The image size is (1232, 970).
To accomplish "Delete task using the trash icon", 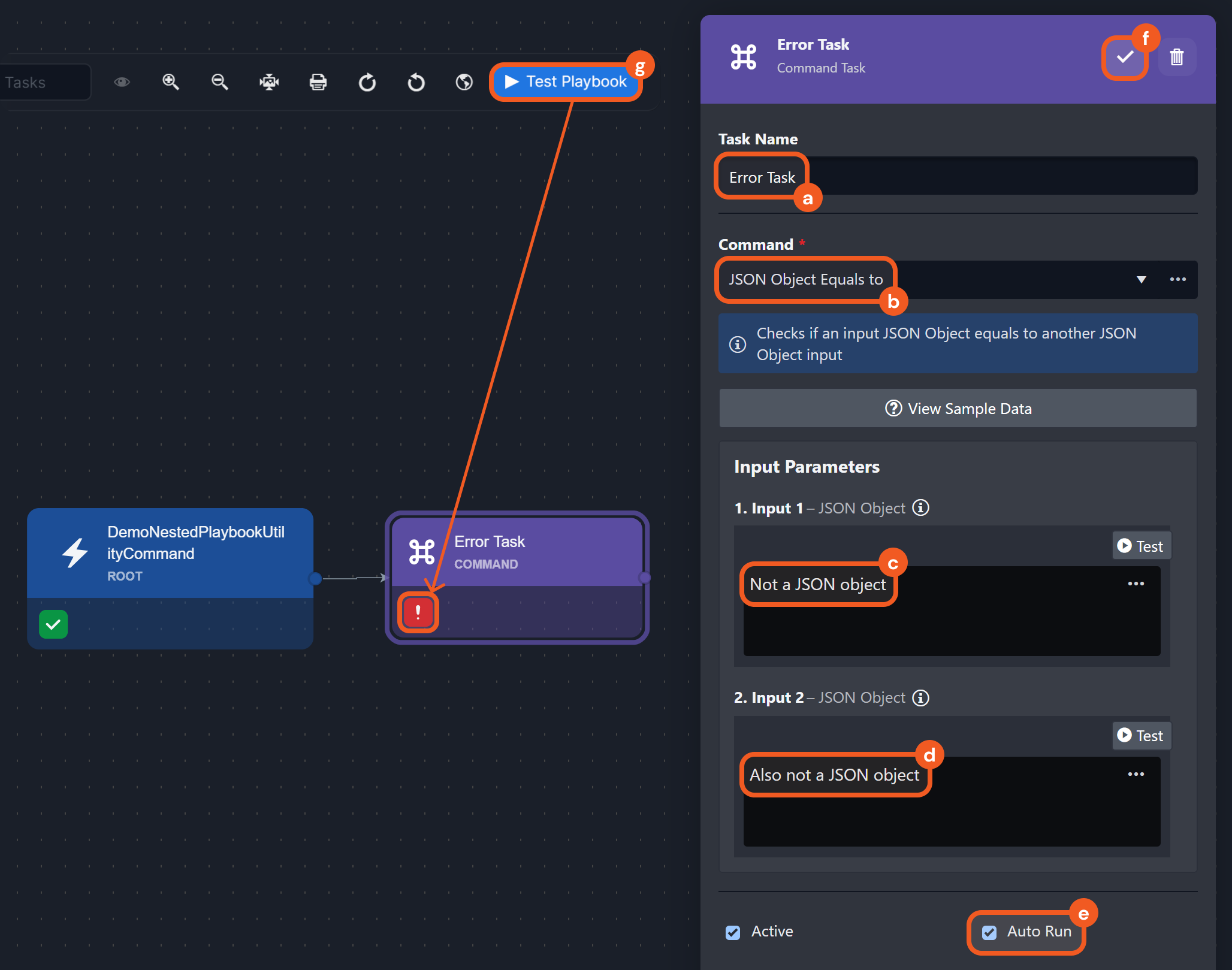I will click(1177, 57).
